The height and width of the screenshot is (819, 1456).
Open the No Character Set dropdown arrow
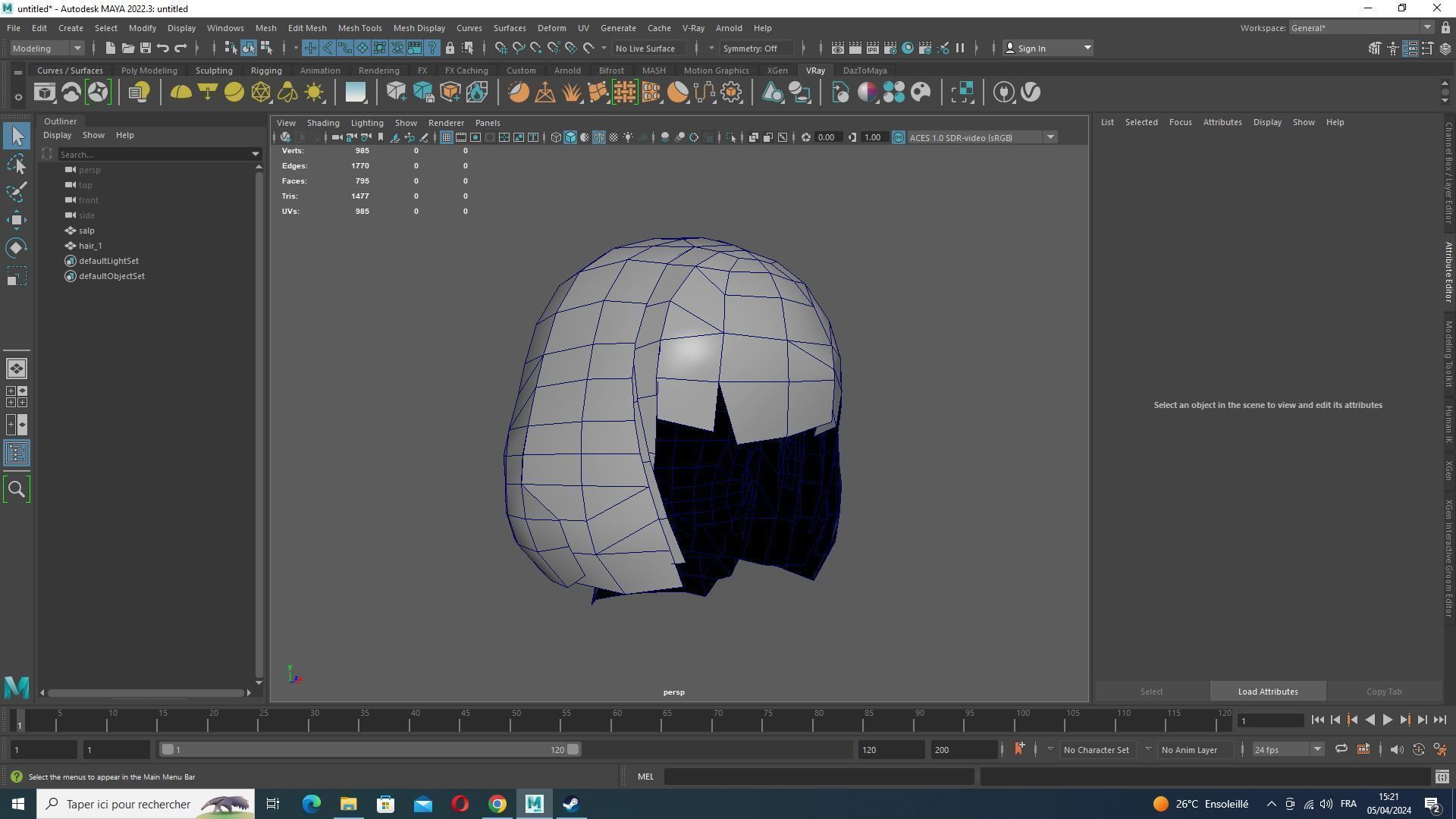[x=1050, y=749]
